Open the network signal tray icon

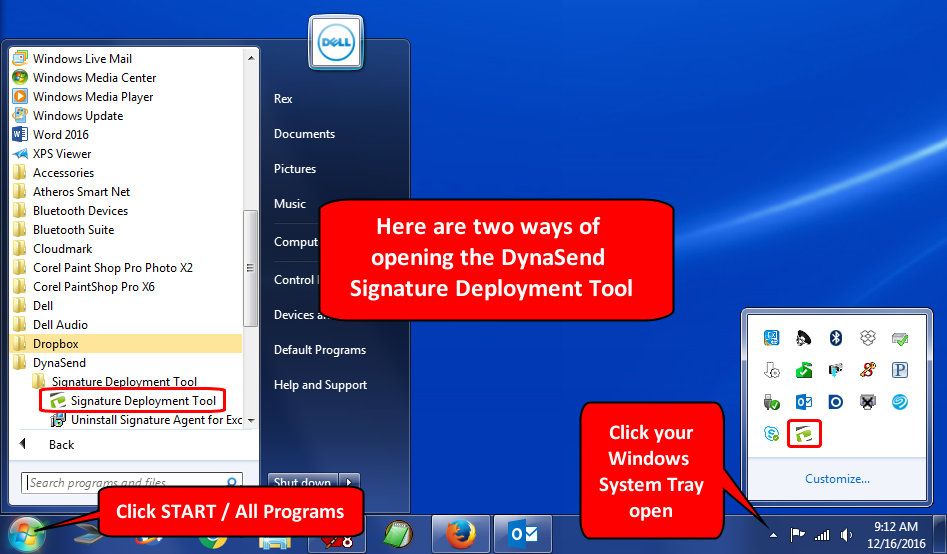point(821,535)
